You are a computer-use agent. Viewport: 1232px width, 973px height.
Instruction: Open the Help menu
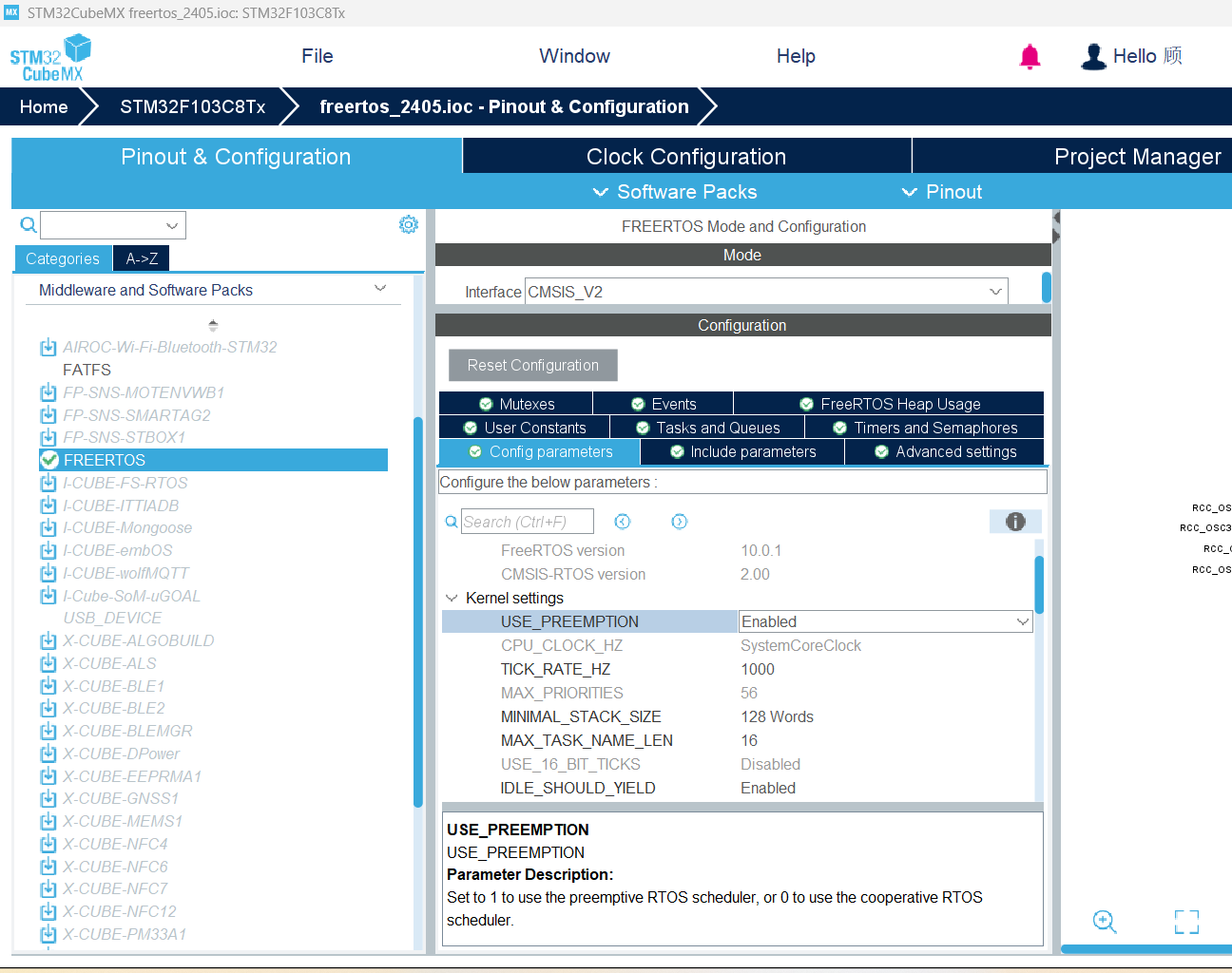(x=796, y=56)
